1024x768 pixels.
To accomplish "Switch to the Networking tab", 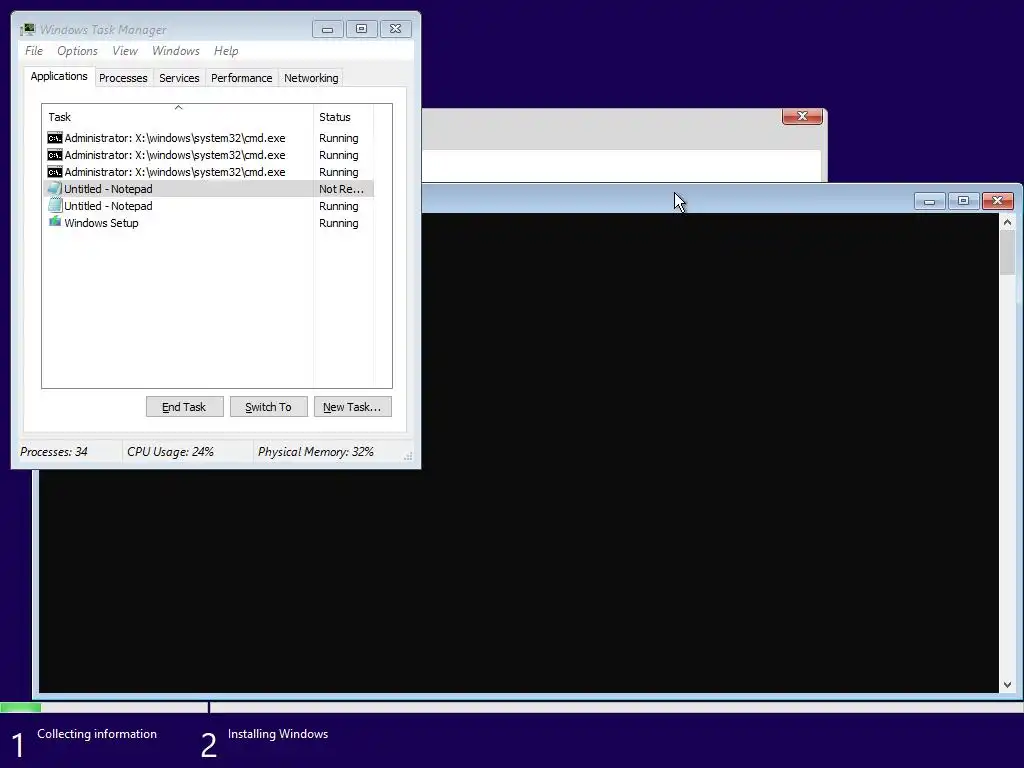I will pos(311,78).
